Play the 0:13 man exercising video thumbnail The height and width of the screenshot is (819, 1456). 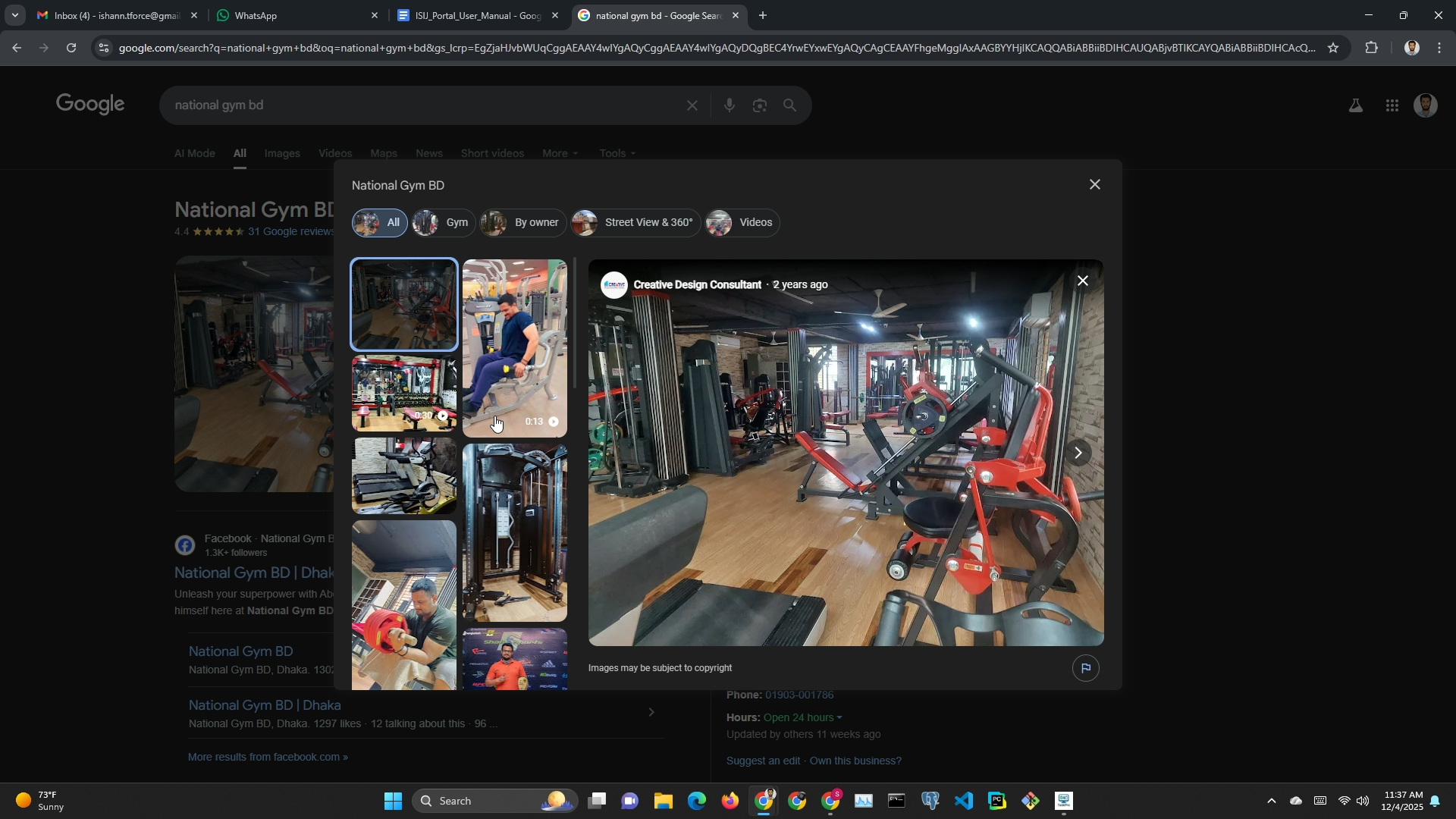point(515,349)
